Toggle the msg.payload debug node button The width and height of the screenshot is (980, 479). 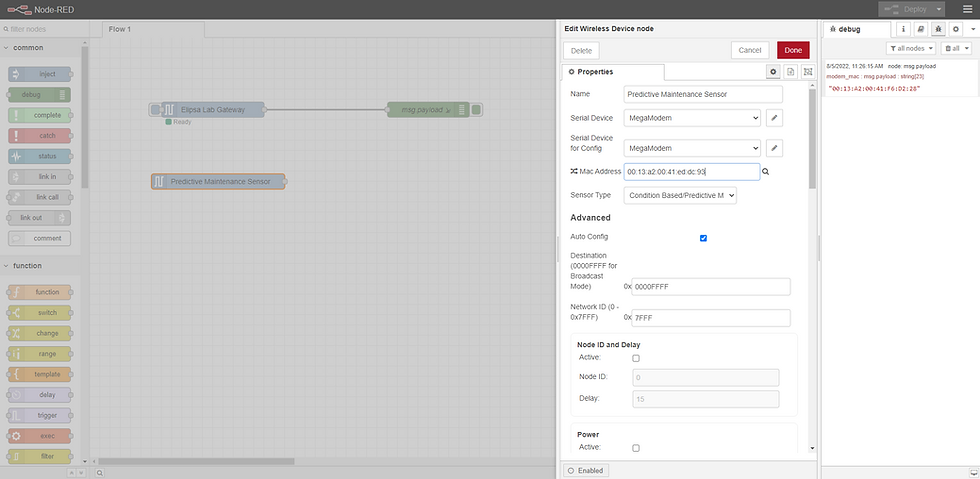[x=477, y=110]
